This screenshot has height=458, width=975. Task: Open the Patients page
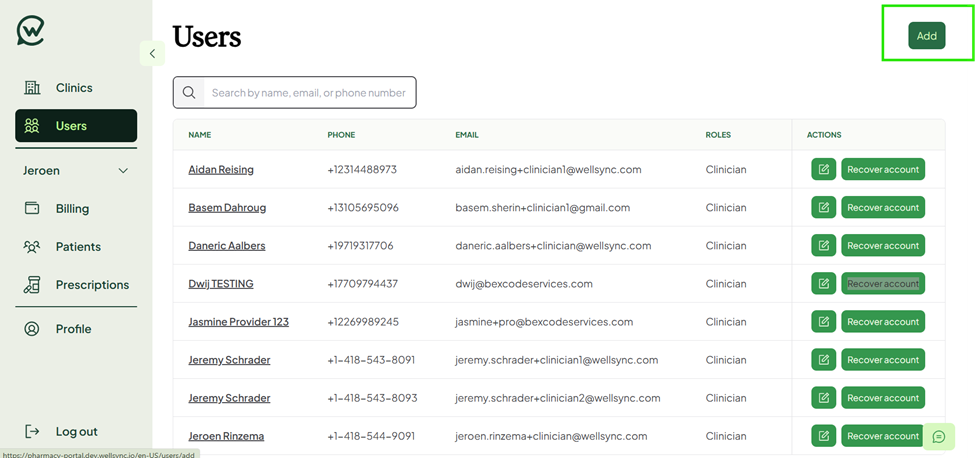coord(76,247)
